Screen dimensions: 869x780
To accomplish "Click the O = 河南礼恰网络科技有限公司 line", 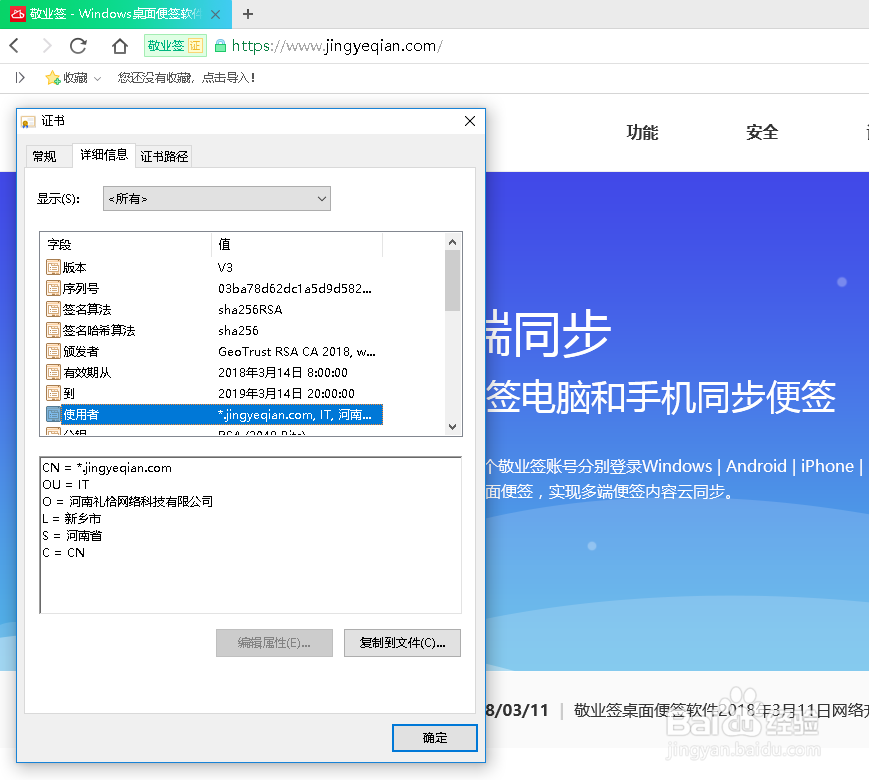I will [x=127, y=502].
